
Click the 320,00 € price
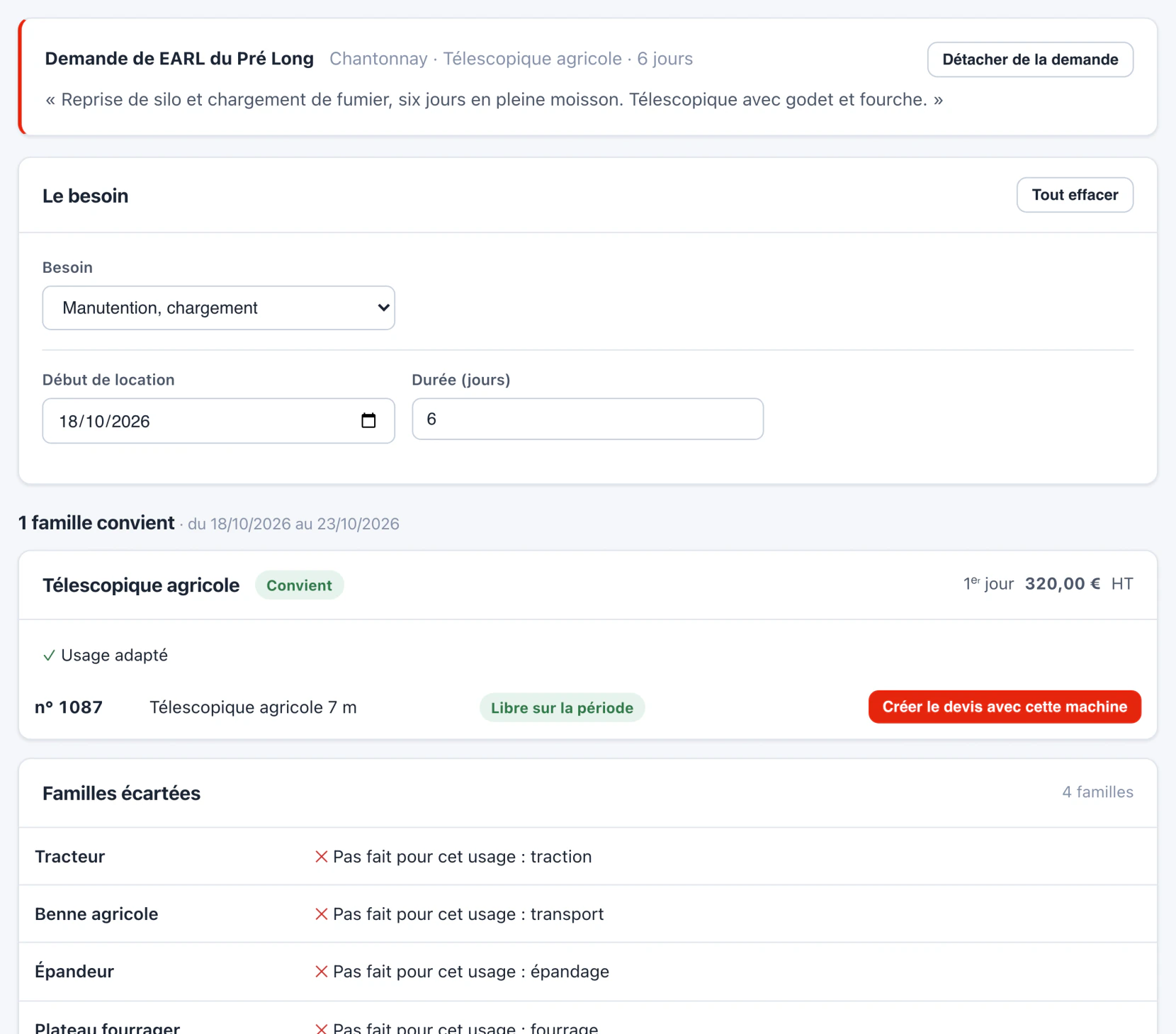pyautogui.click(x=1063, y=584)
